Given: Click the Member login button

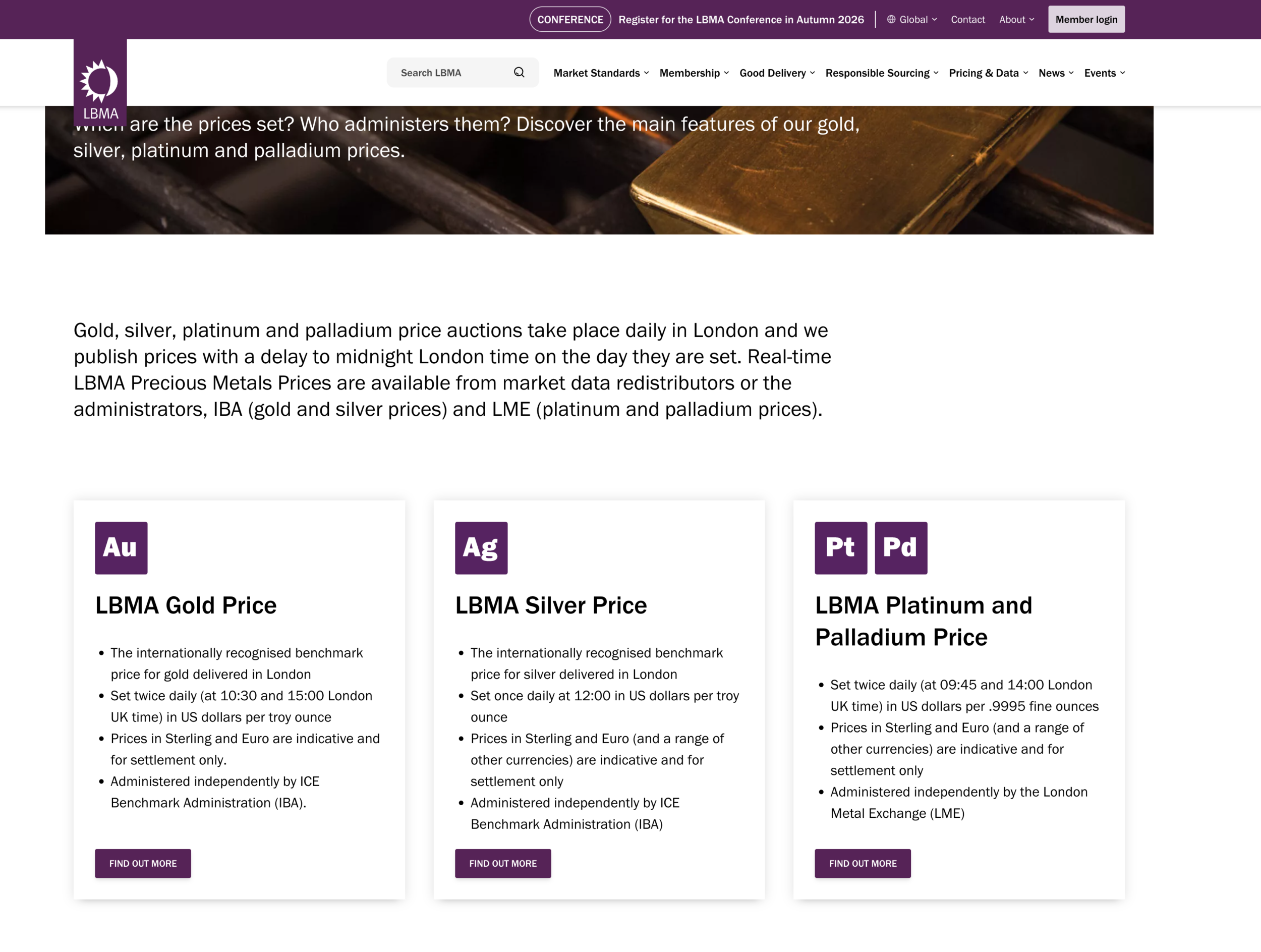Looking at the screenshot, I should tap(1086, 19).
